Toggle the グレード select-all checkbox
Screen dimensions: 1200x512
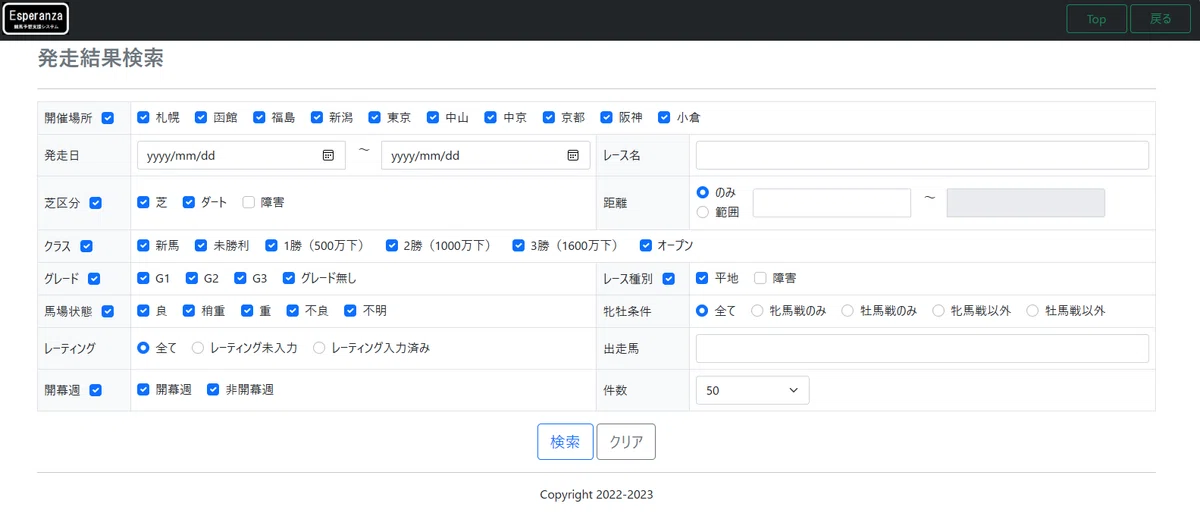(94, 279)
